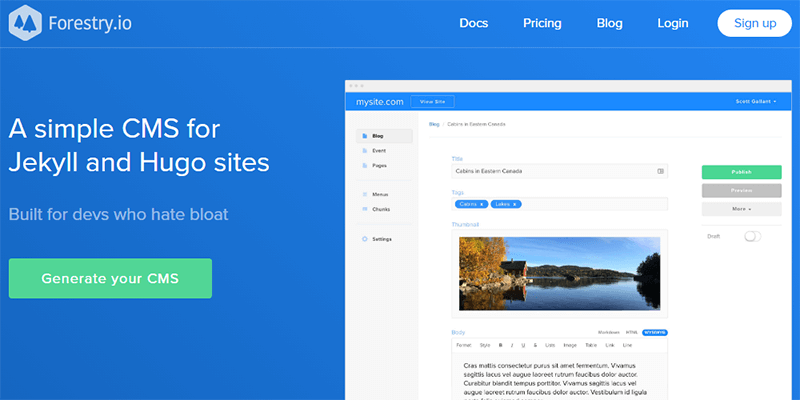Click Line in the editor toolbar
800x400 pixels.
[627, 345]
